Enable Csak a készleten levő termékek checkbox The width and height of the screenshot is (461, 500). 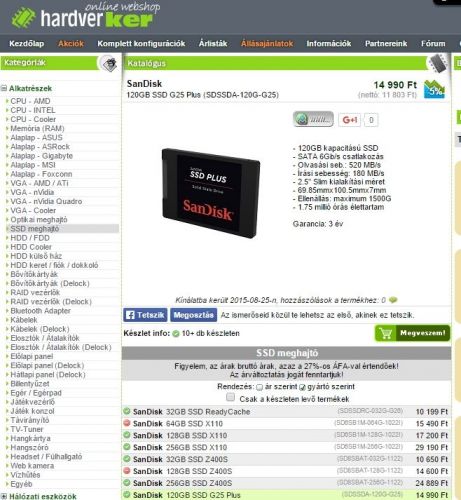click(230, 397)
